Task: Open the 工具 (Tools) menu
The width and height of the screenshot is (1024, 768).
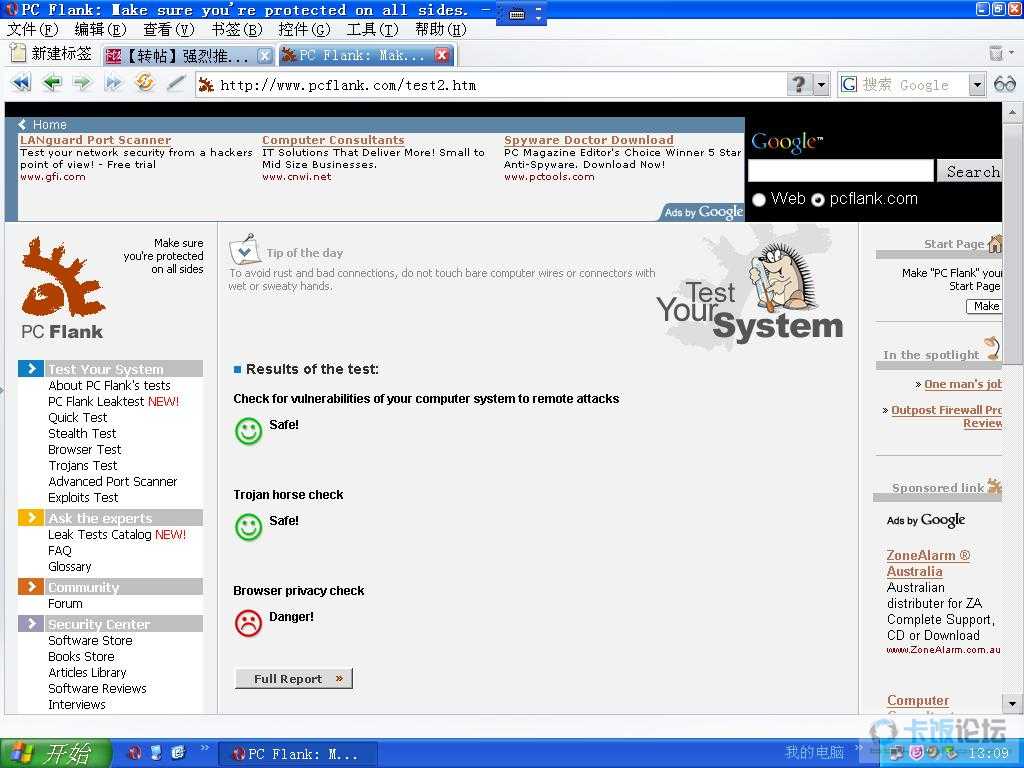Action: click(372, 30)
